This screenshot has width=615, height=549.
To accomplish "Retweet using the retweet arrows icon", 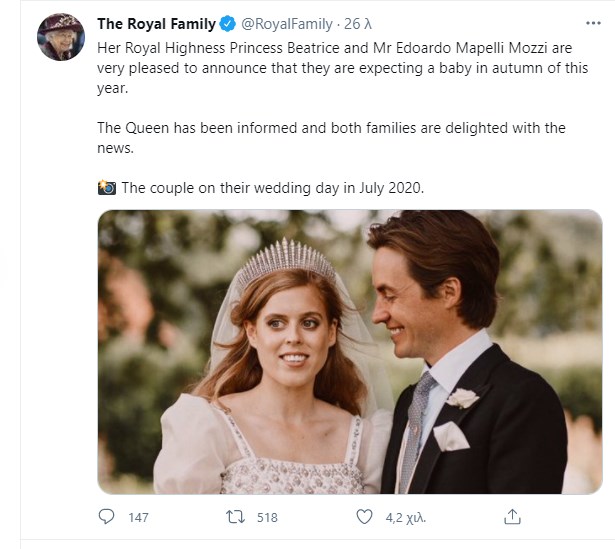I will pos(237,517).
